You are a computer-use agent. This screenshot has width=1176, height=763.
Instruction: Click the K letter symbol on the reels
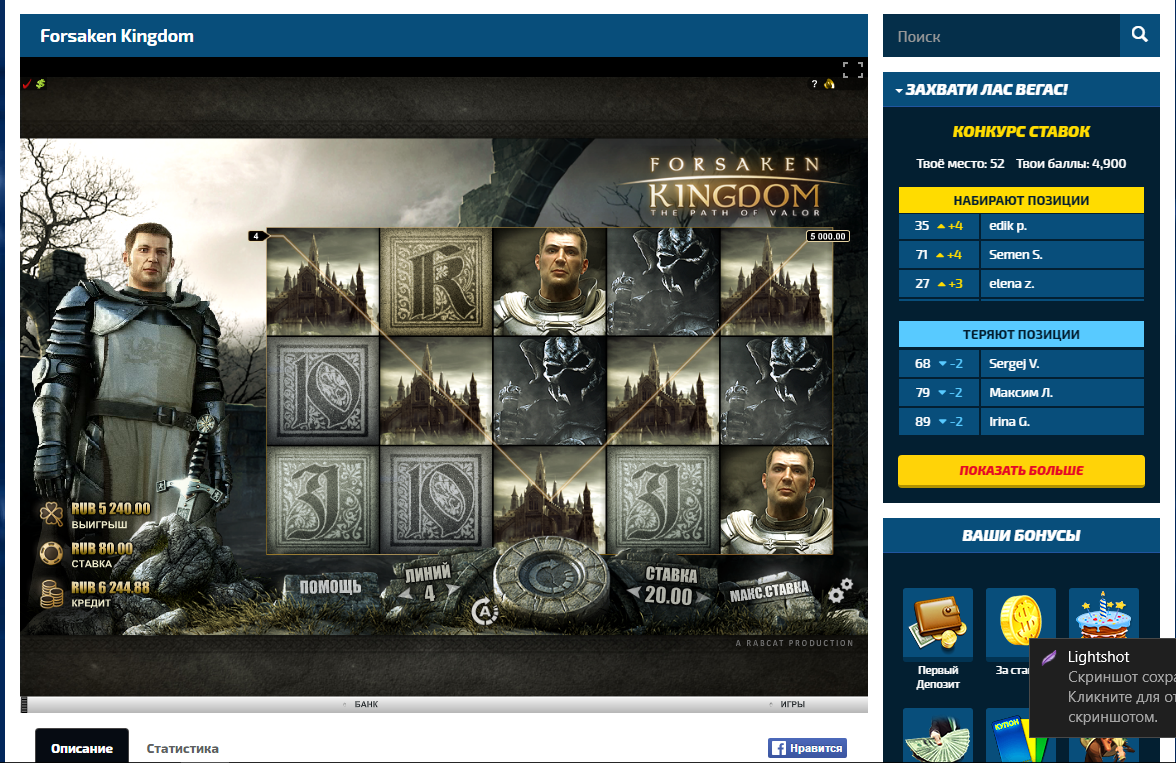(x=436, y=282)
